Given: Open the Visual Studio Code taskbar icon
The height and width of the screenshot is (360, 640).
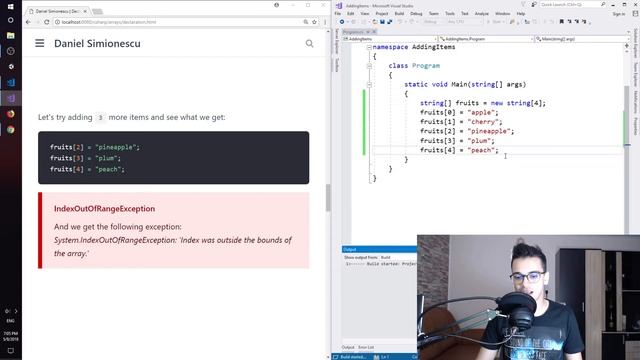Looking at the screenshot, I should click(x=11, y=82).
